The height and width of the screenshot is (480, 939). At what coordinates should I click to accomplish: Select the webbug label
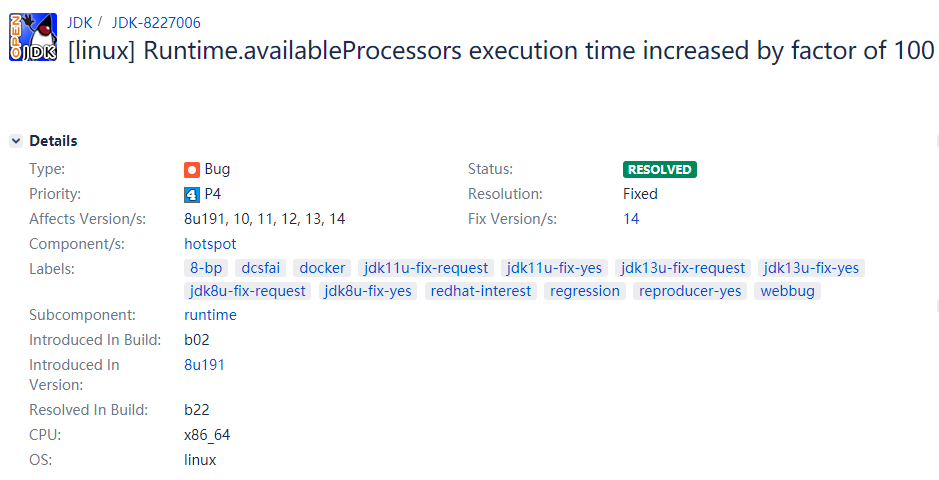pyautogui.click(x=787, y=291)
